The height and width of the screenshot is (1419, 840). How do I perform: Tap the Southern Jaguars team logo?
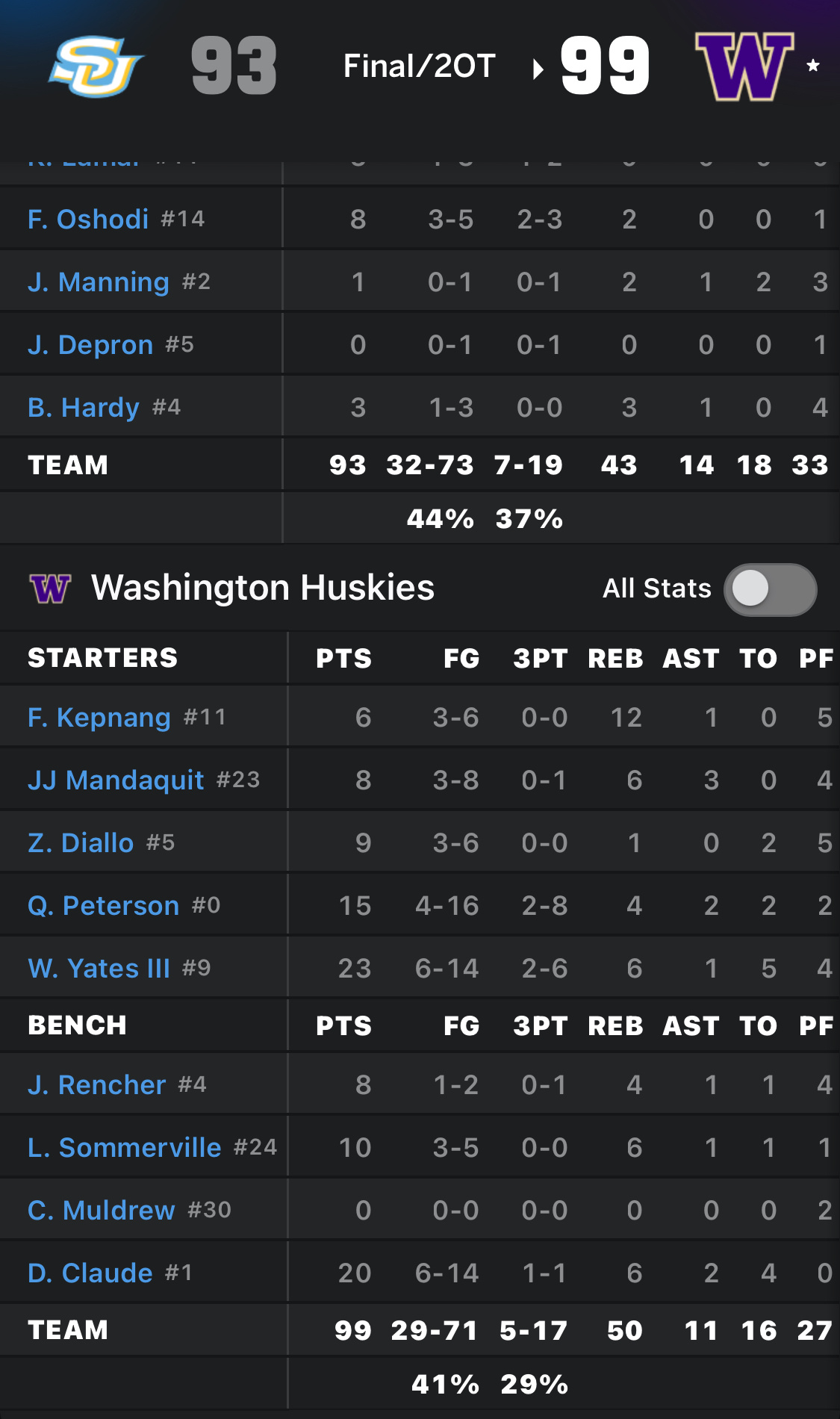[96, 66]
